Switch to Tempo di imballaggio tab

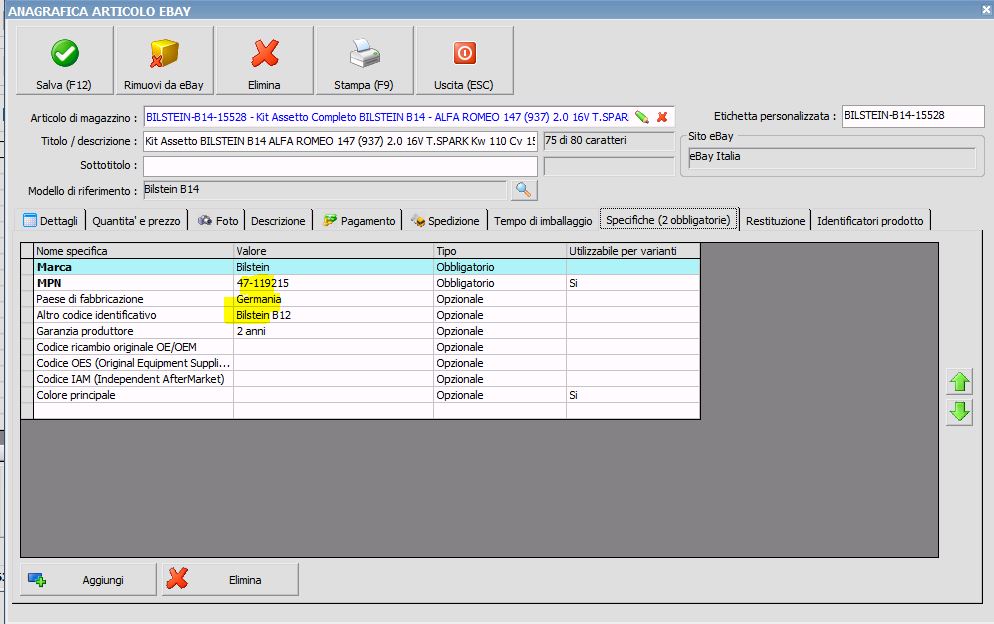coord(543,221)
